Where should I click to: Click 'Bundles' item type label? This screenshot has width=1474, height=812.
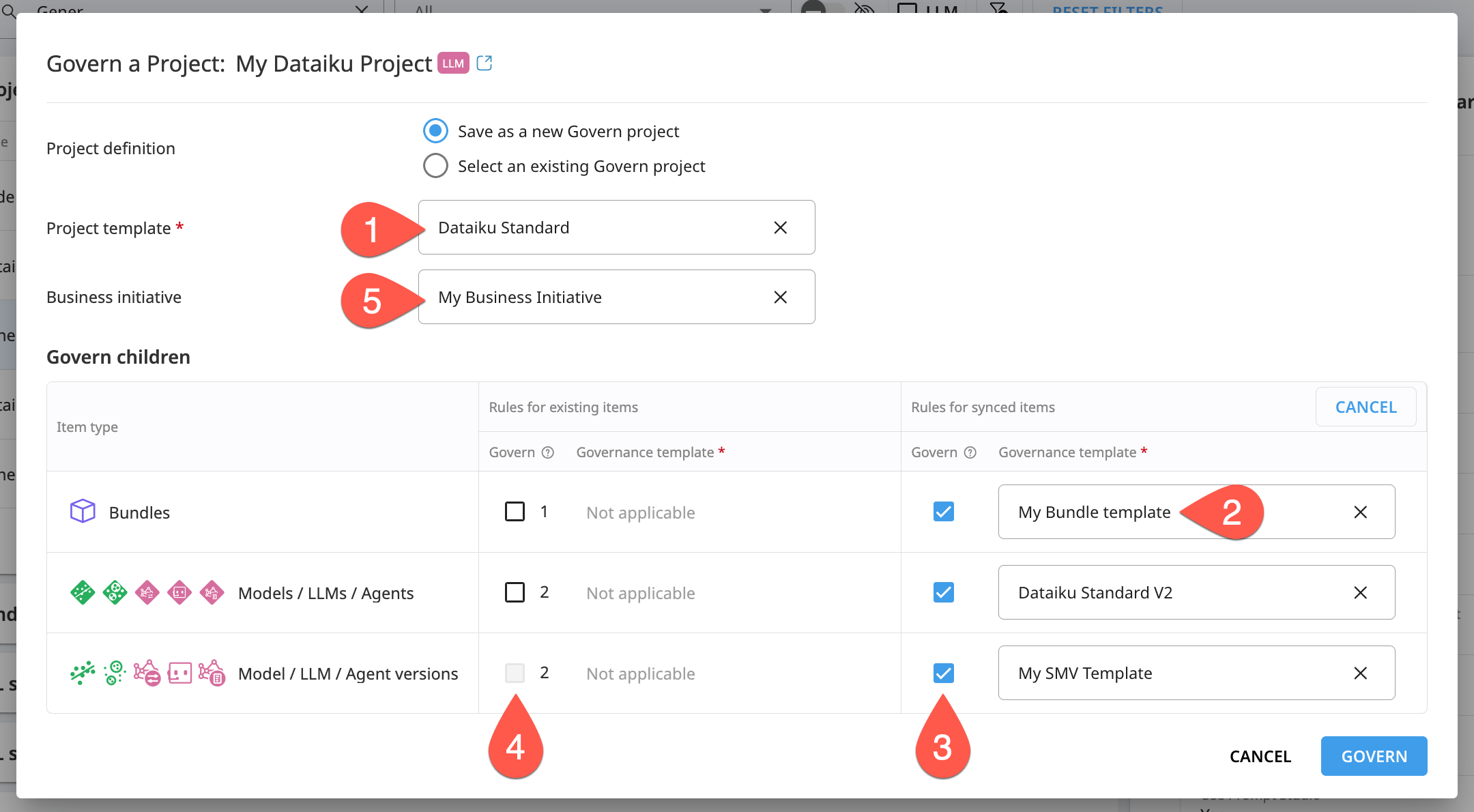click(x=139, y=512)
